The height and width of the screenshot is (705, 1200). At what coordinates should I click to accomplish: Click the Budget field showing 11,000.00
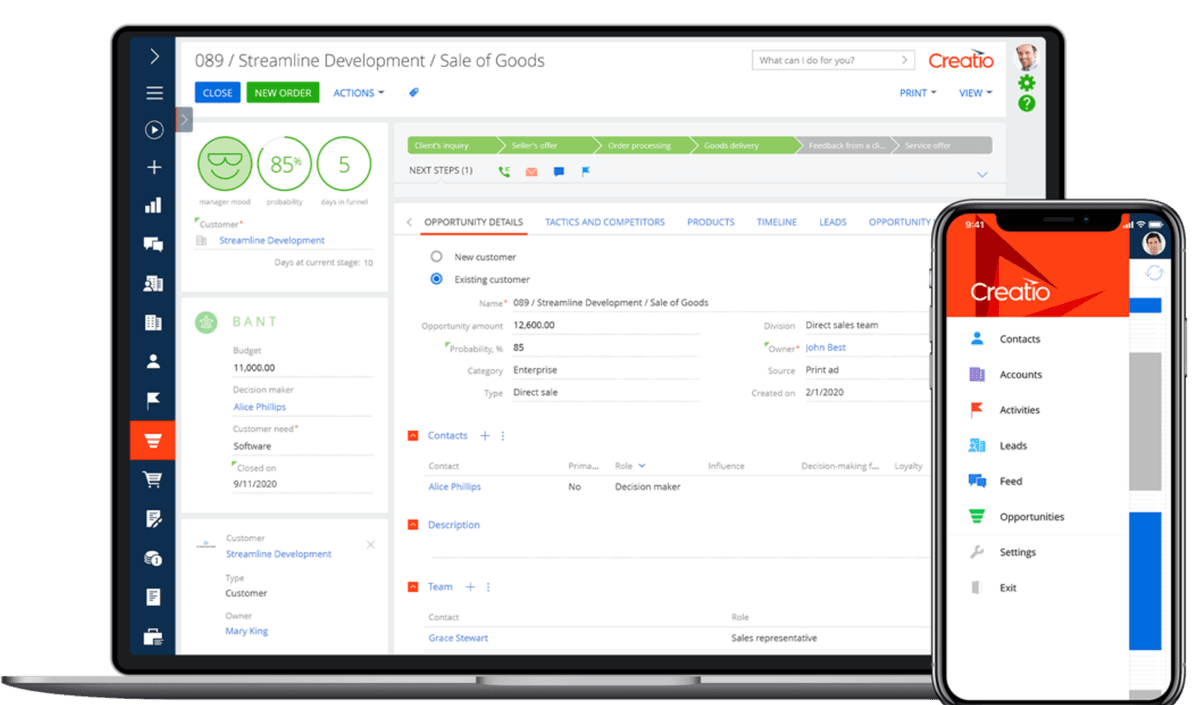click(x=302, y=368)
